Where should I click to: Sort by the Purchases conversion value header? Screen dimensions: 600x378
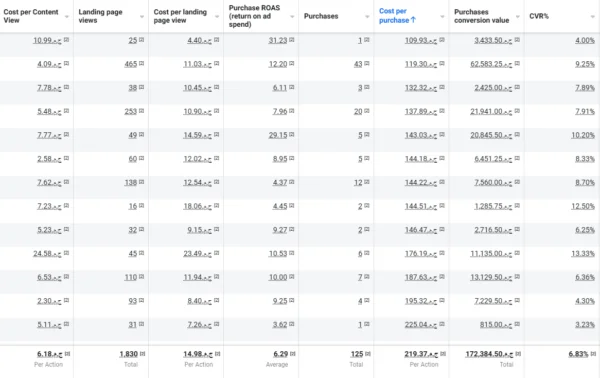[x=481, y=16]
